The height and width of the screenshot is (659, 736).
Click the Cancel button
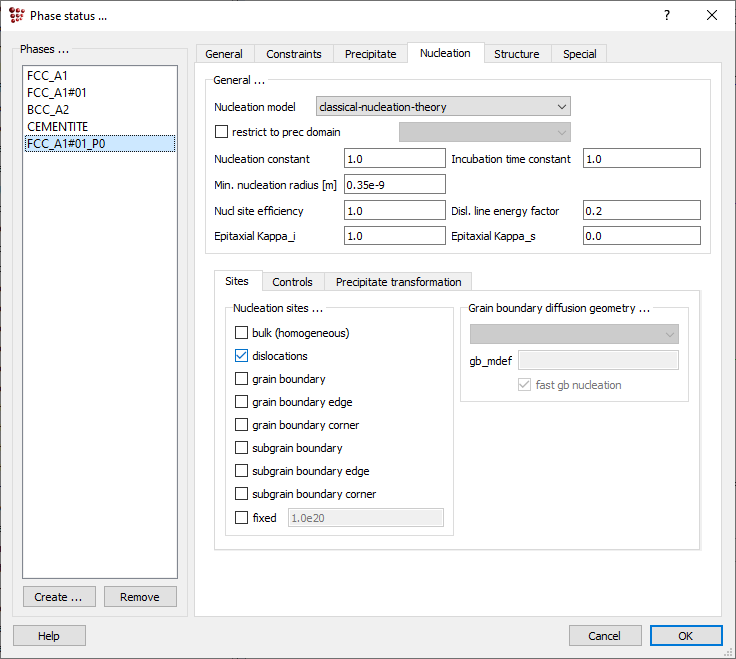click(605, 636)
